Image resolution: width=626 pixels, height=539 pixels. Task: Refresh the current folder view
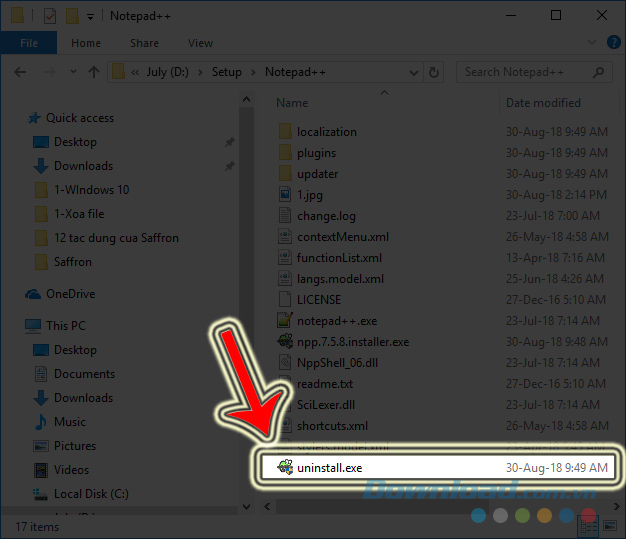pyautogui.click(x=434, y=72)
